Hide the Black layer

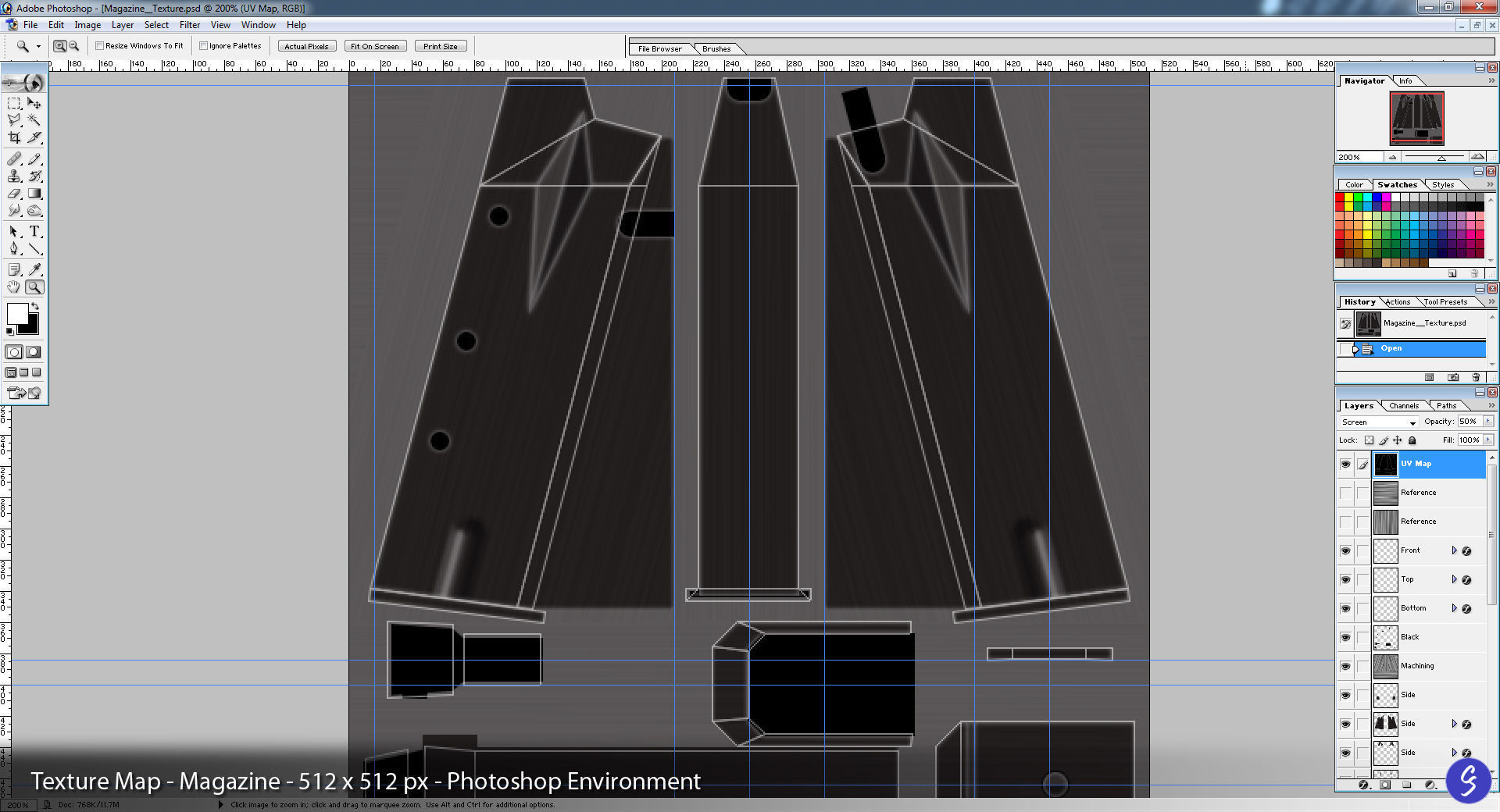click(1345, 637)
